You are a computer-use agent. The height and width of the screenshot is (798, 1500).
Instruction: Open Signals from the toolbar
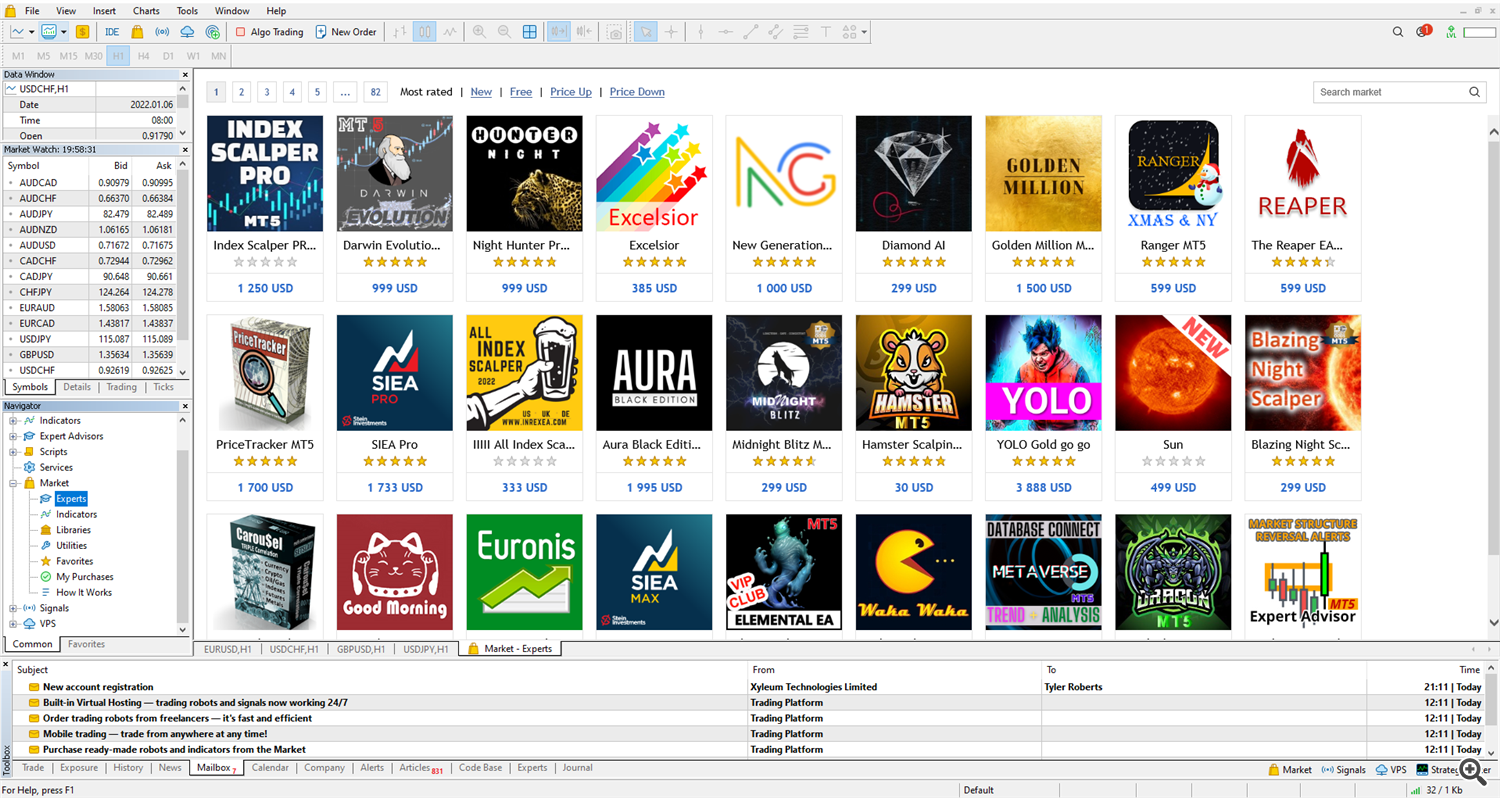162,32
